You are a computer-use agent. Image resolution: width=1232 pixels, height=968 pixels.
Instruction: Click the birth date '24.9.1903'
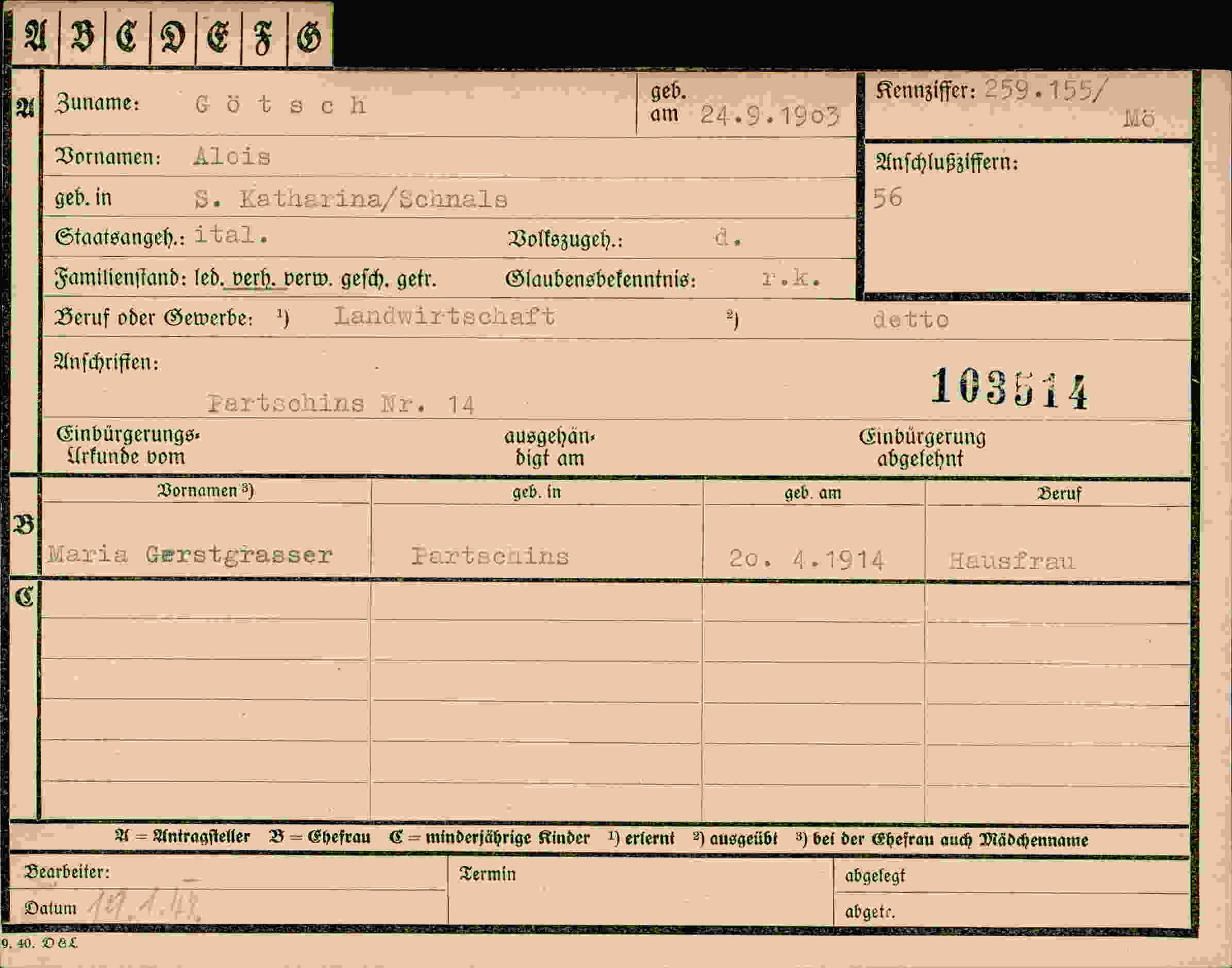click(x=769, y=115)
